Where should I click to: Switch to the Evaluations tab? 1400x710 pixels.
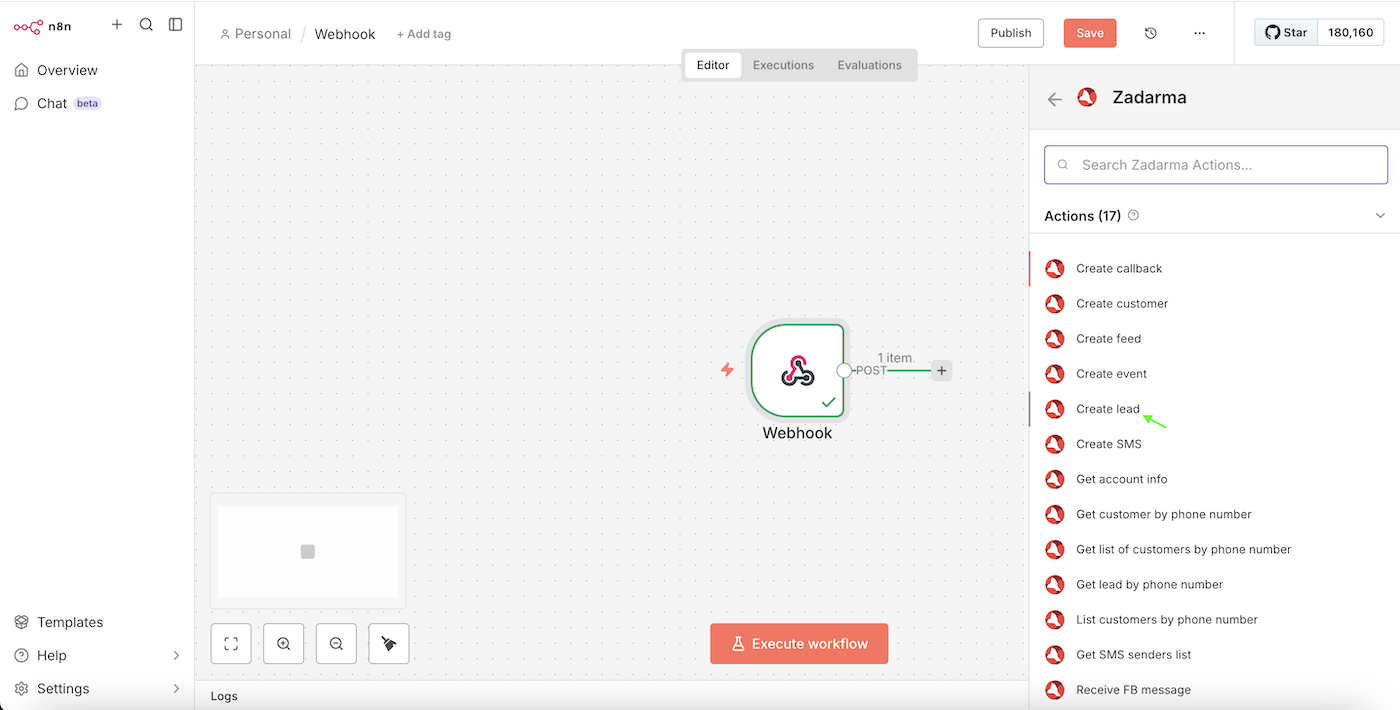coord(869,65)
